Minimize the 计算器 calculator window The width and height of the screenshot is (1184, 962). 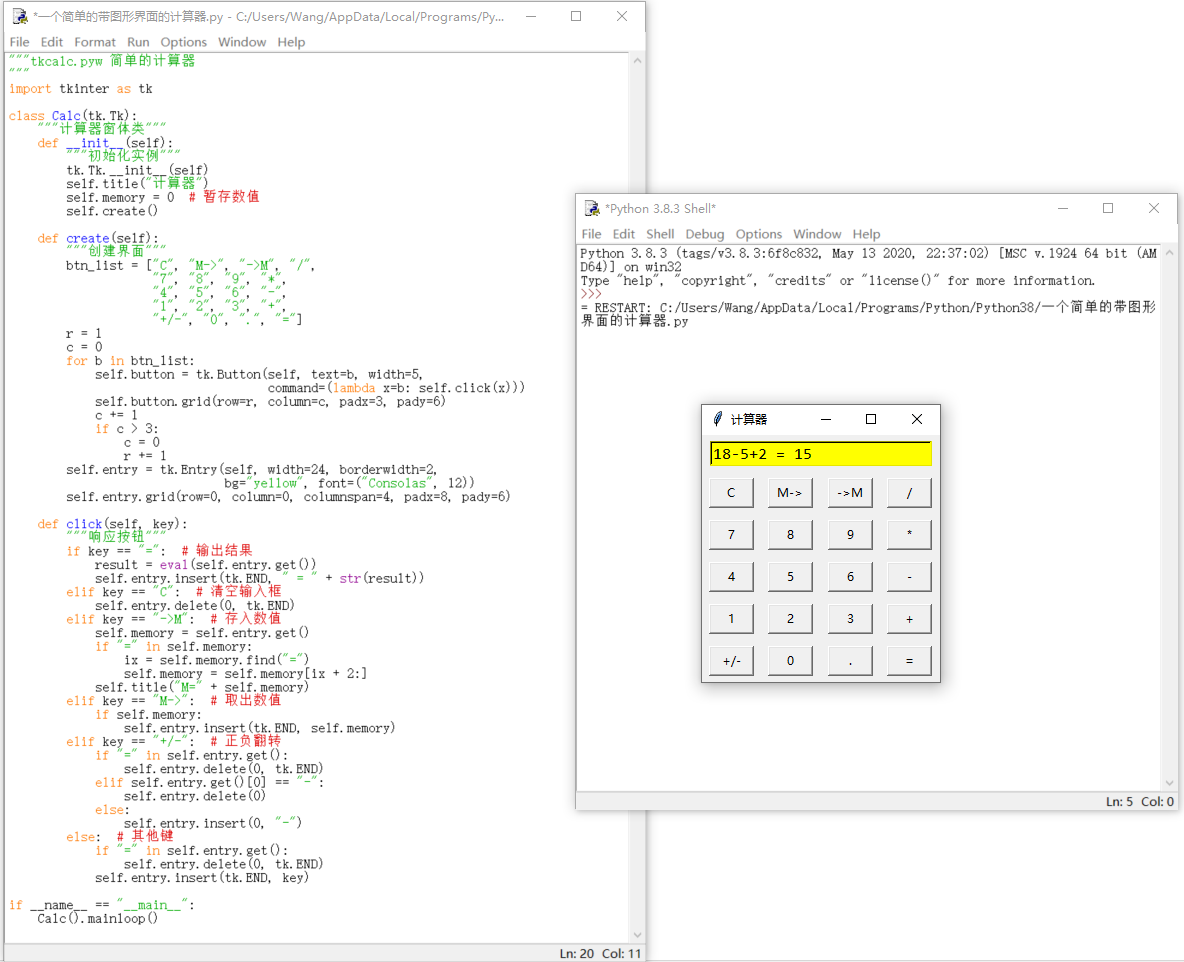(825, 419)
